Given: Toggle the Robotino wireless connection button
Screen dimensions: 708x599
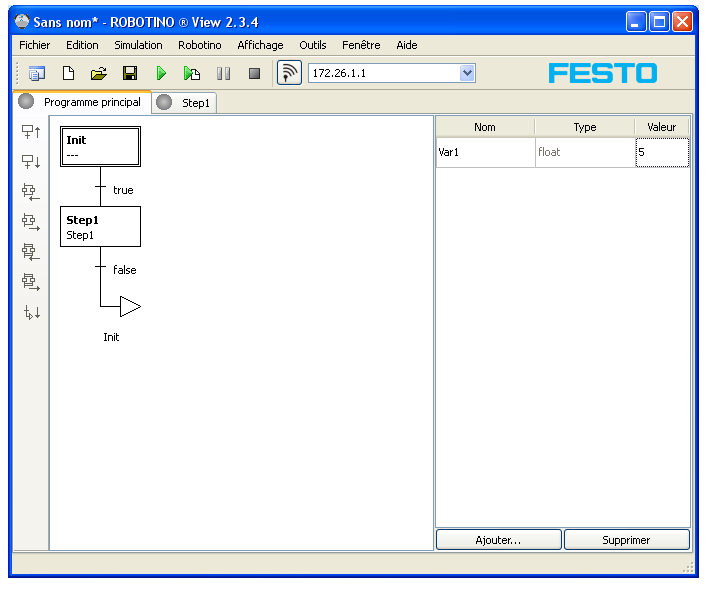Looking at the screenshot, I should (x=289, y=73).
